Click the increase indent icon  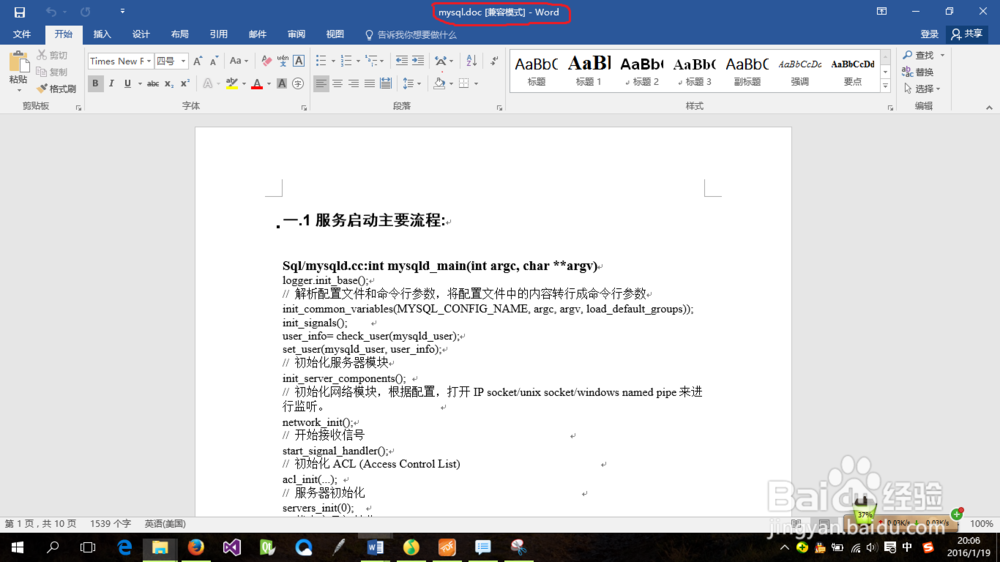pyautogui.click(x=418, y=61)
